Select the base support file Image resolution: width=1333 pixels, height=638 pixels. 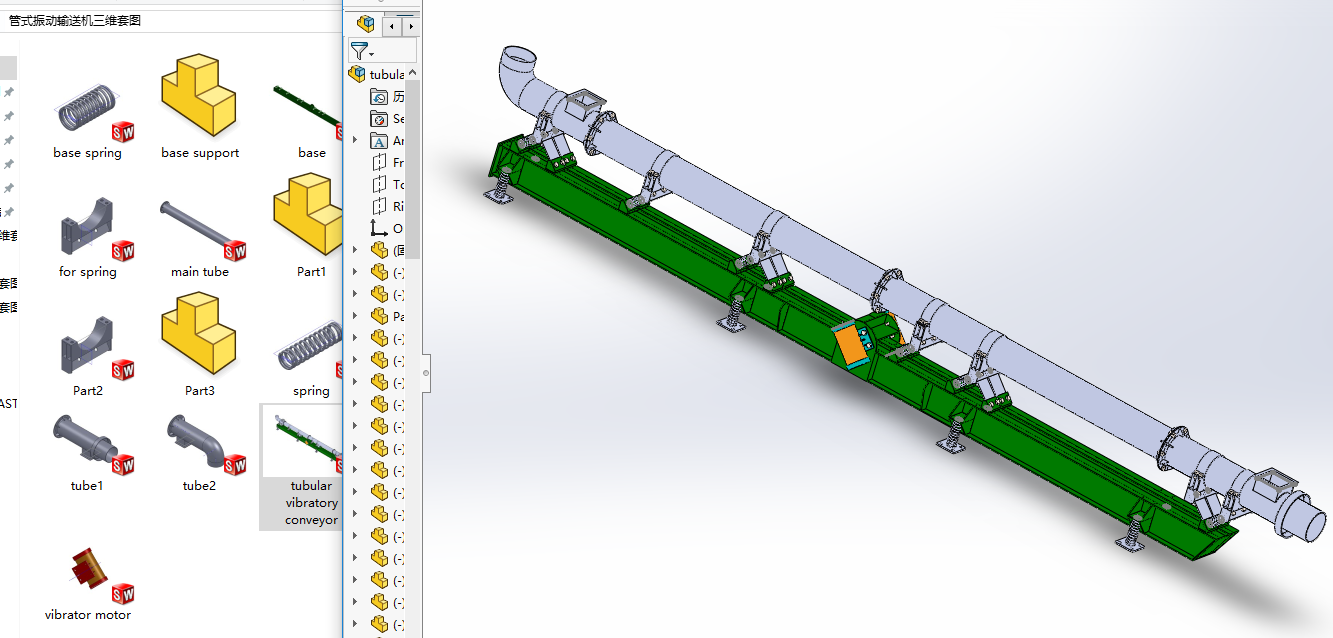(x=200, y=109)
